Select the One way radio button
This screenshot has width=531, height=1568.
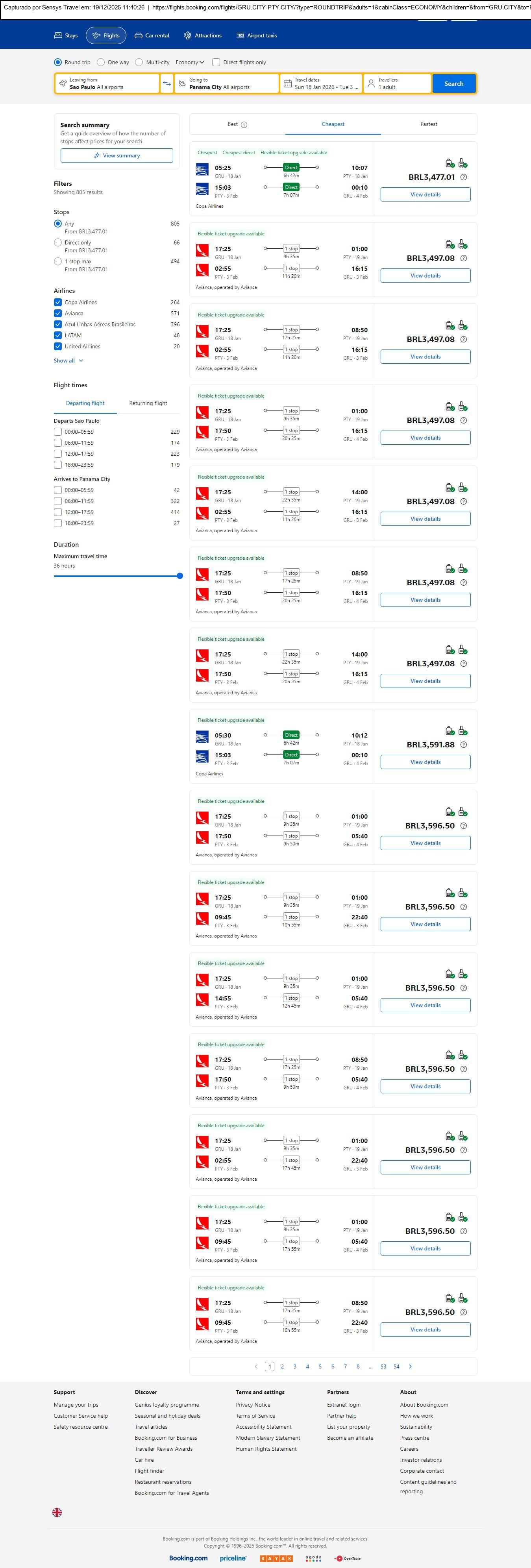tap(101, 62)
